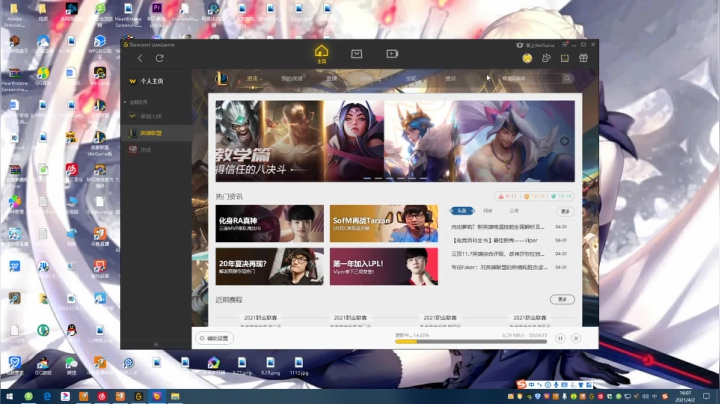The width and height of the screenshot is (720, 404).
Task: Open the Viper news headline link
Action: (495, 240)
